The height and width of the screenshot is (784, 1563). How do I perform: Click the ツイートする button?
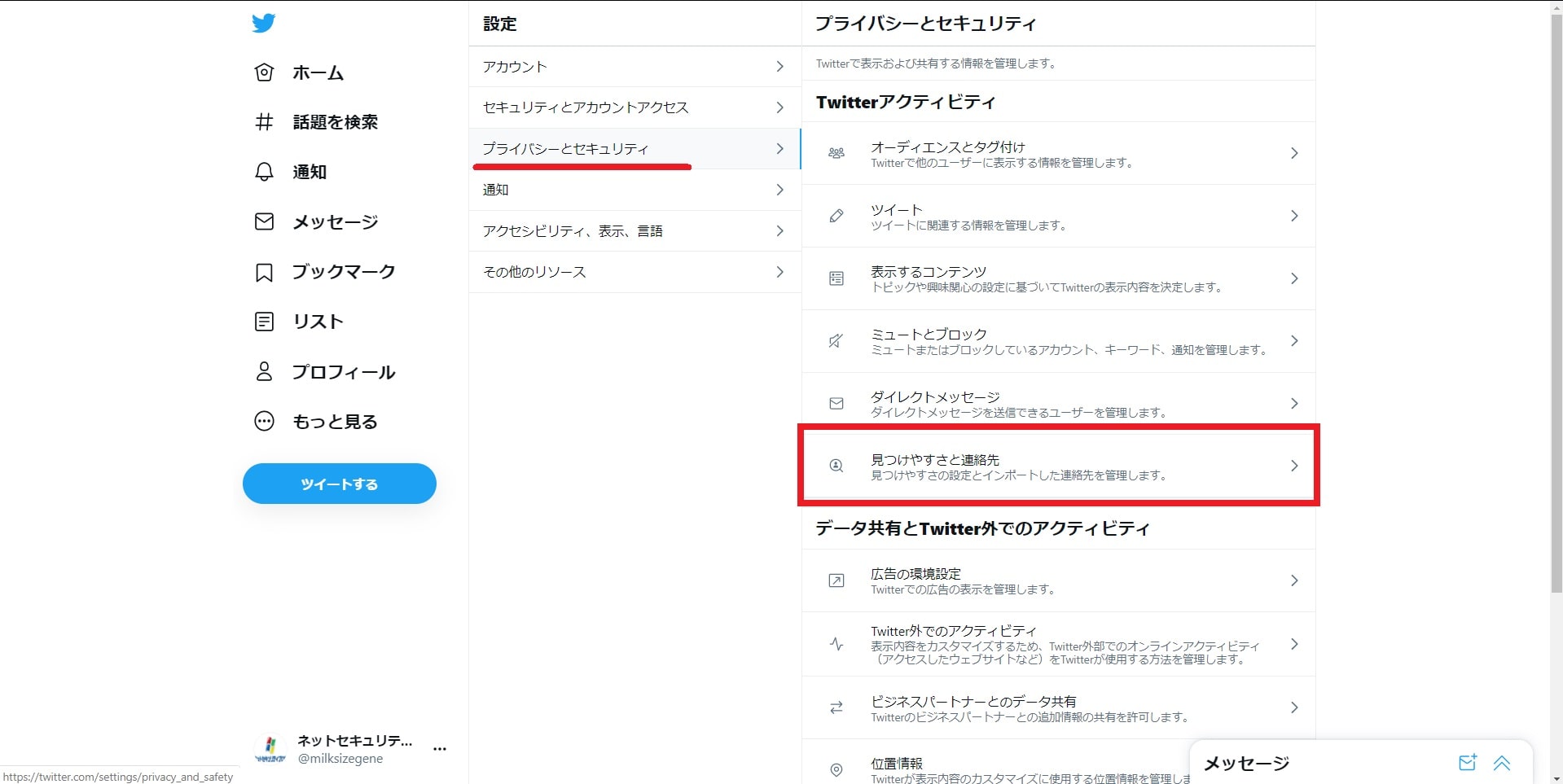pos(339,484)
